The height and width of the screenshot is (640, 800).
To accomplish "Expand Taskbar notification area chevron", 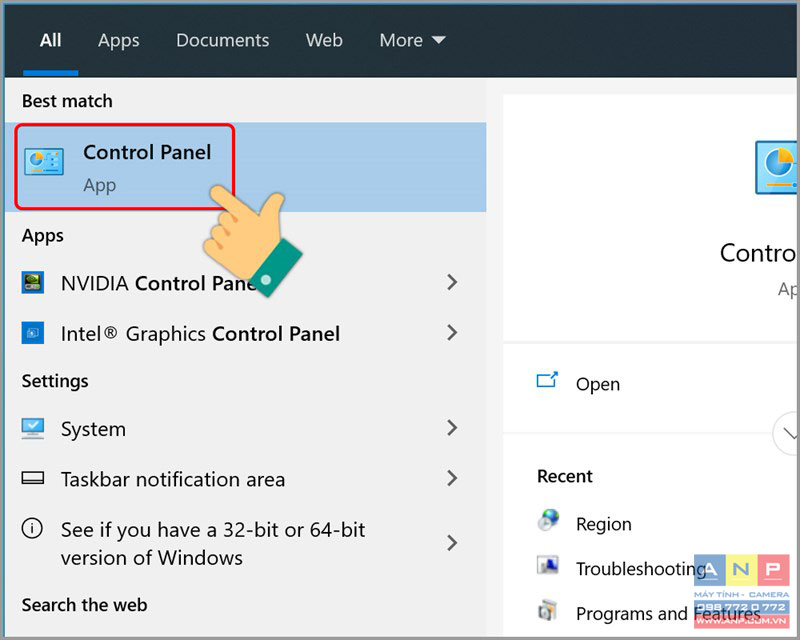I will tap(452, 478).
